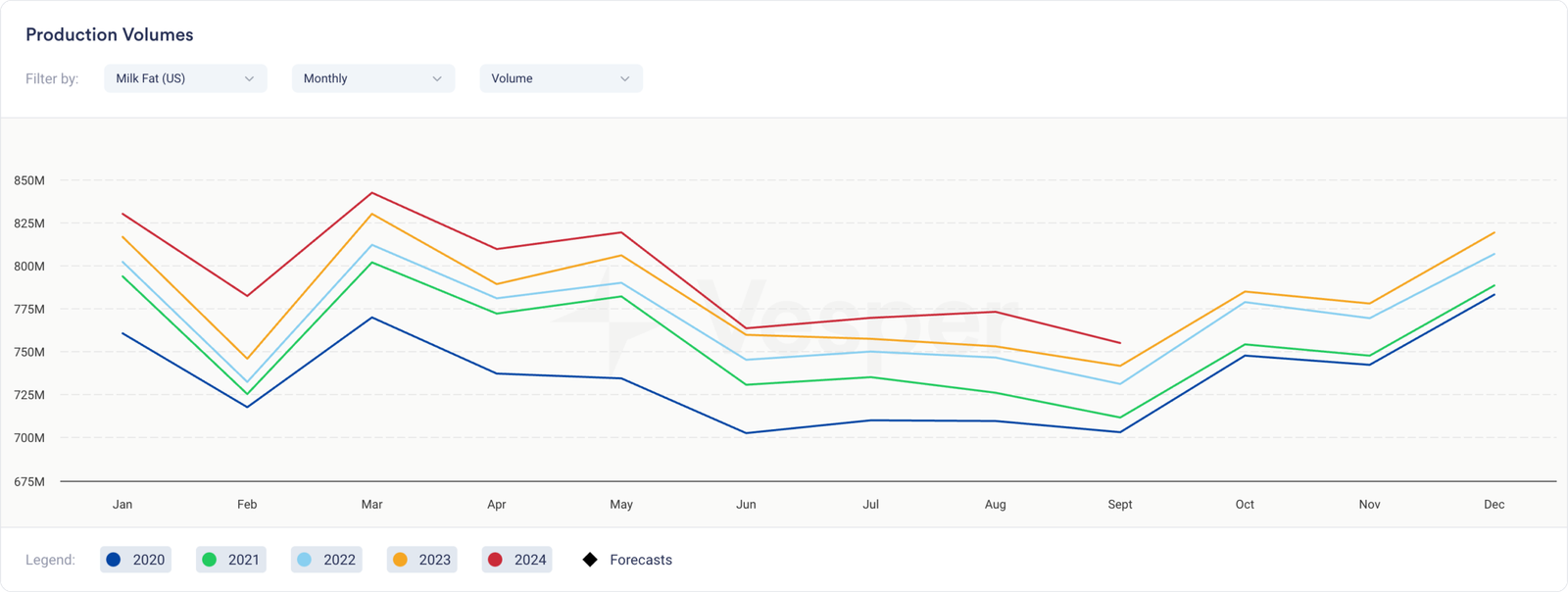Click the light blue 2022 legend dot
The image size is (1568, 592).
(x=304, y=560)
